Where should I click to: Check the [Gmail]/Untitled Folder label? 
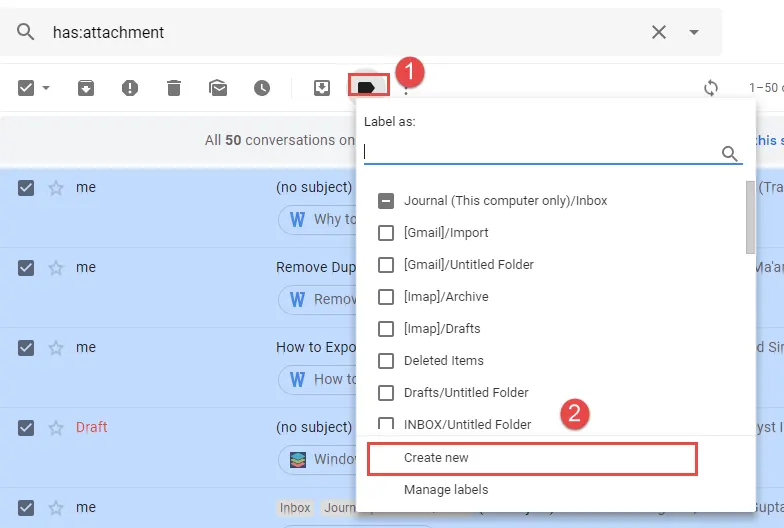[x=386, y=264]
